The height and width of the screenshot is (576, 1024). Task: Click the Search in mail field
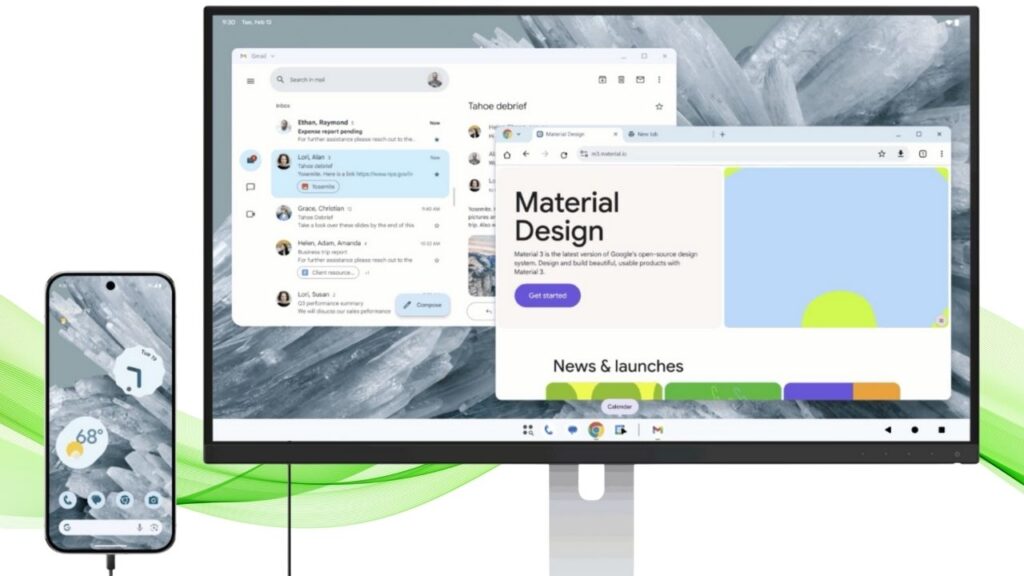pos(359,80)
